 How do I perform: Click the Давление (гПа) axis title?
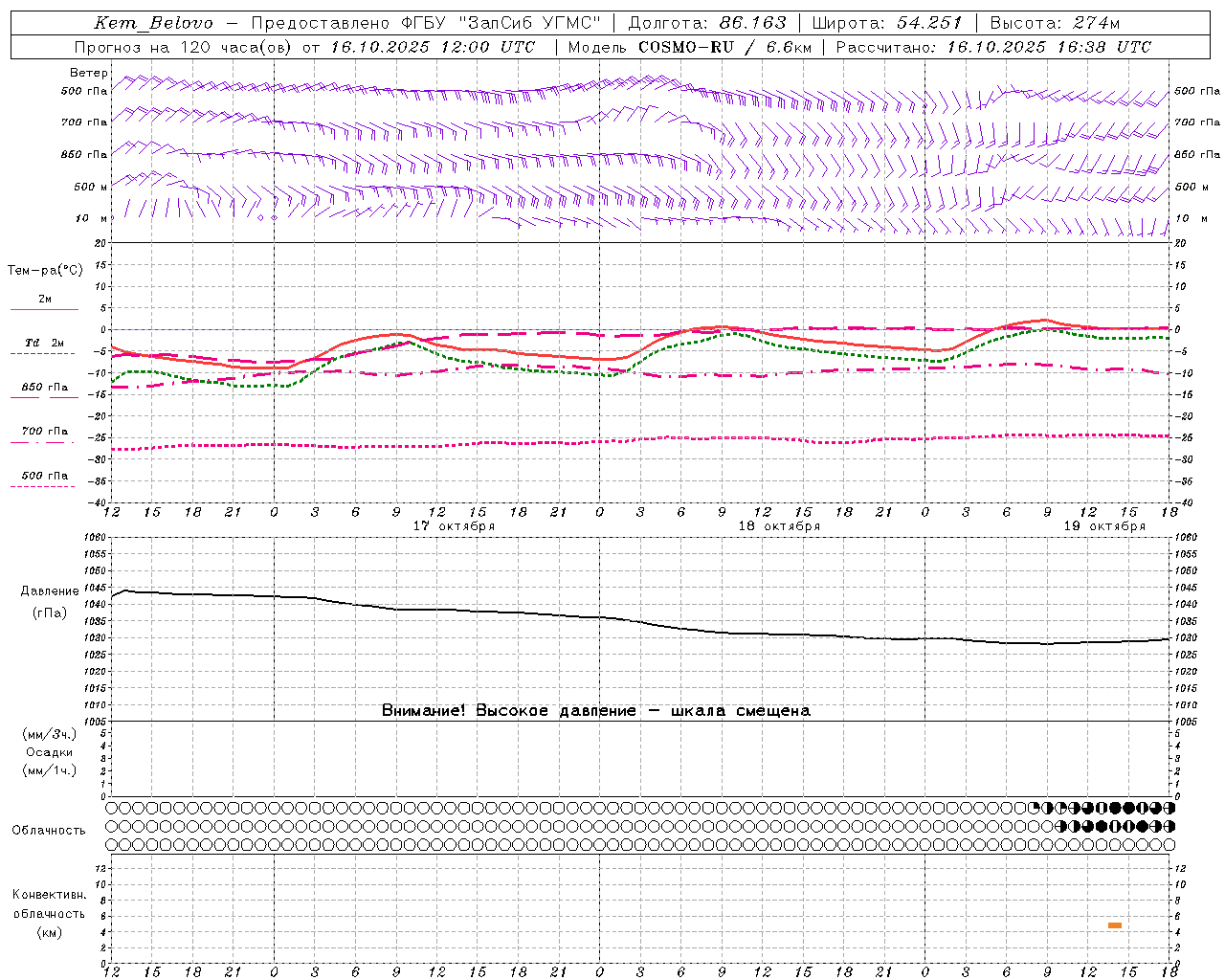coord(50,602)
